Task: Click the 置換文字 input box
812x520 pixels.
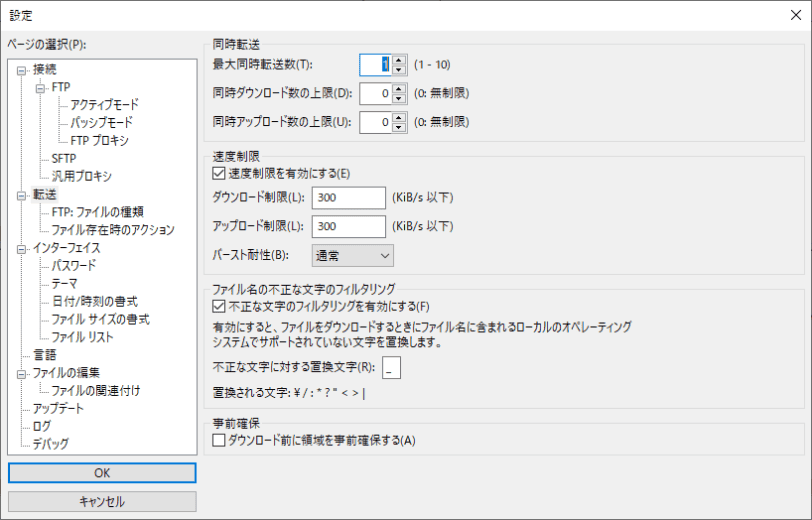Action: (x=391, y=368)
